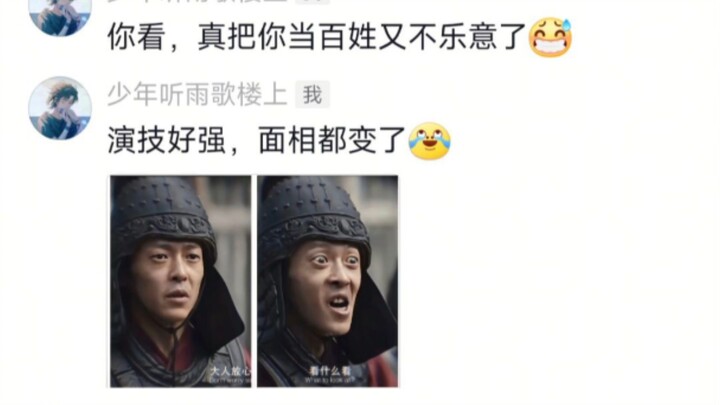Tap the helmet in the left image
720x405 pixels.
163,213
